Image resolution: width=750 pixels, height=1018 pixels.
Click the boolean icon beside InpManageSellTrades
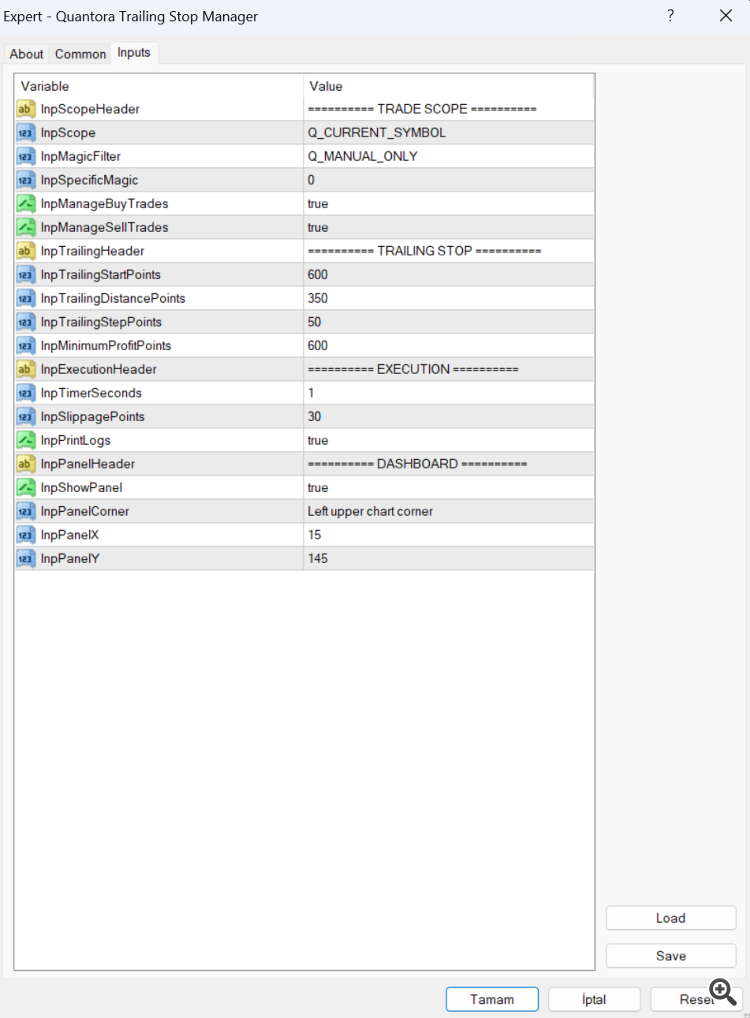[x=25, y=227]
